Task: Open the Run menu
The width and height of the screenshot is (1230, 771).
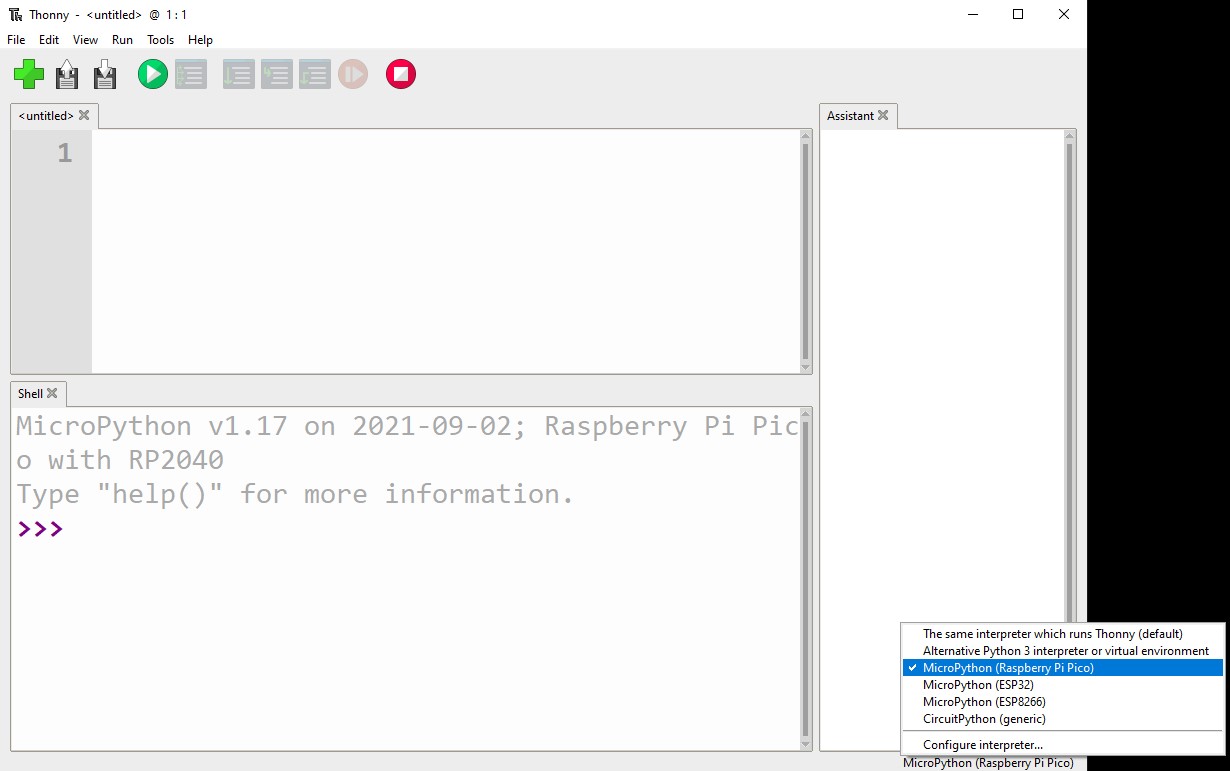Action: coord(122,40)
